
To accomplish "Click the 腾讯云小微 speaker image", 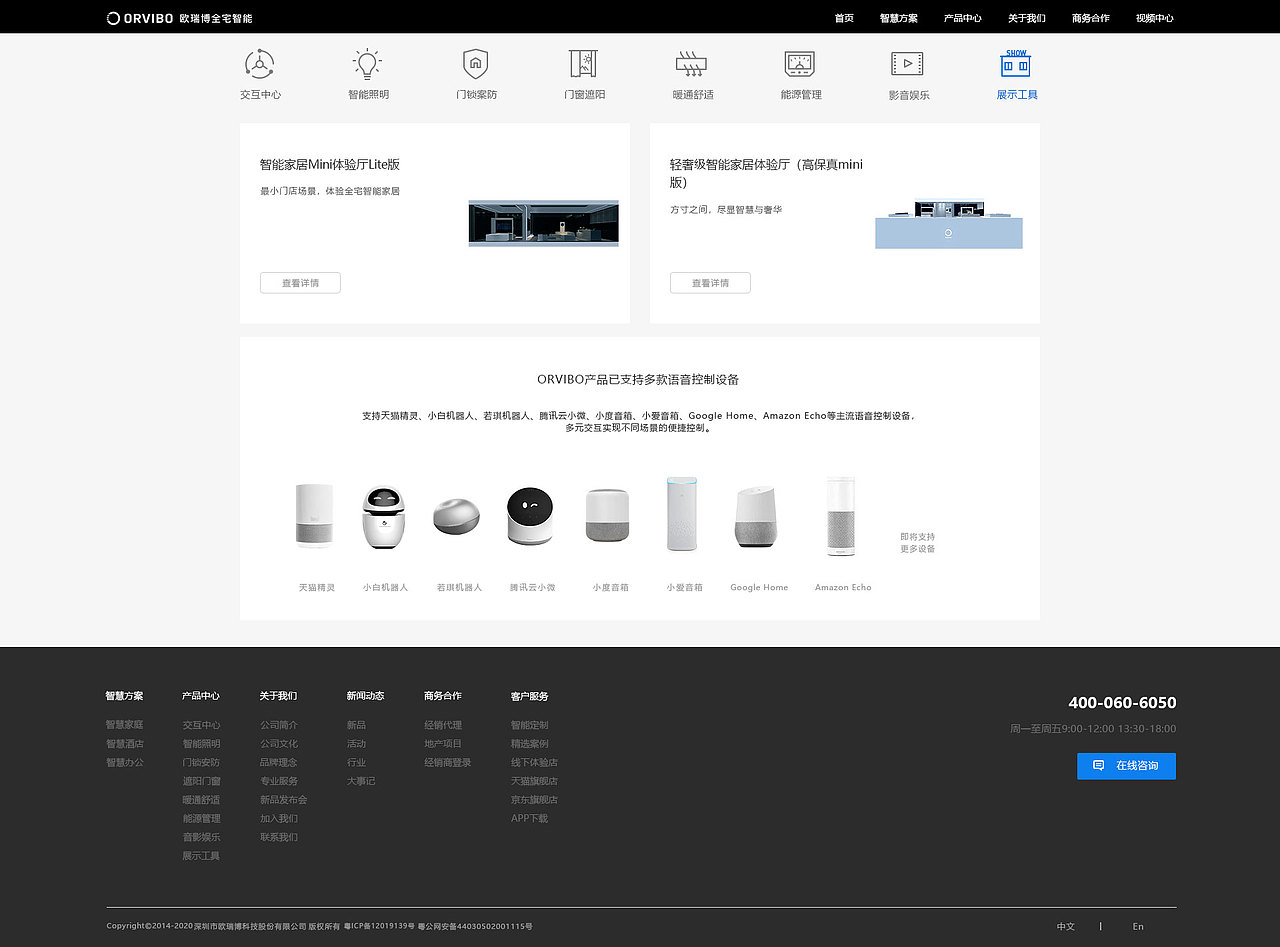I will [530, 516].
